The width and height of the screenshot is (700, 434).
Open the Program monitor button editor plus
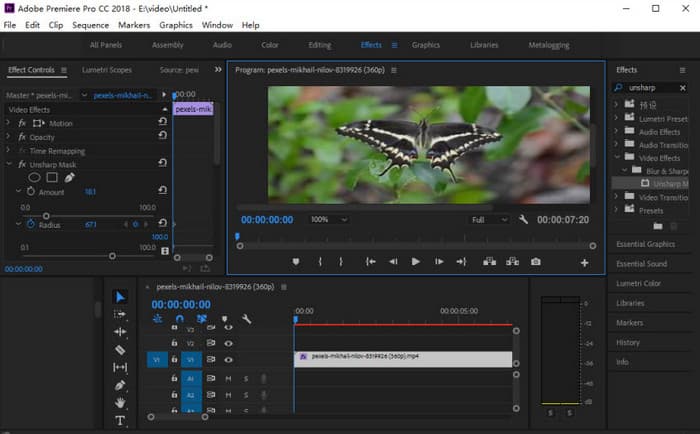(584, 263)
